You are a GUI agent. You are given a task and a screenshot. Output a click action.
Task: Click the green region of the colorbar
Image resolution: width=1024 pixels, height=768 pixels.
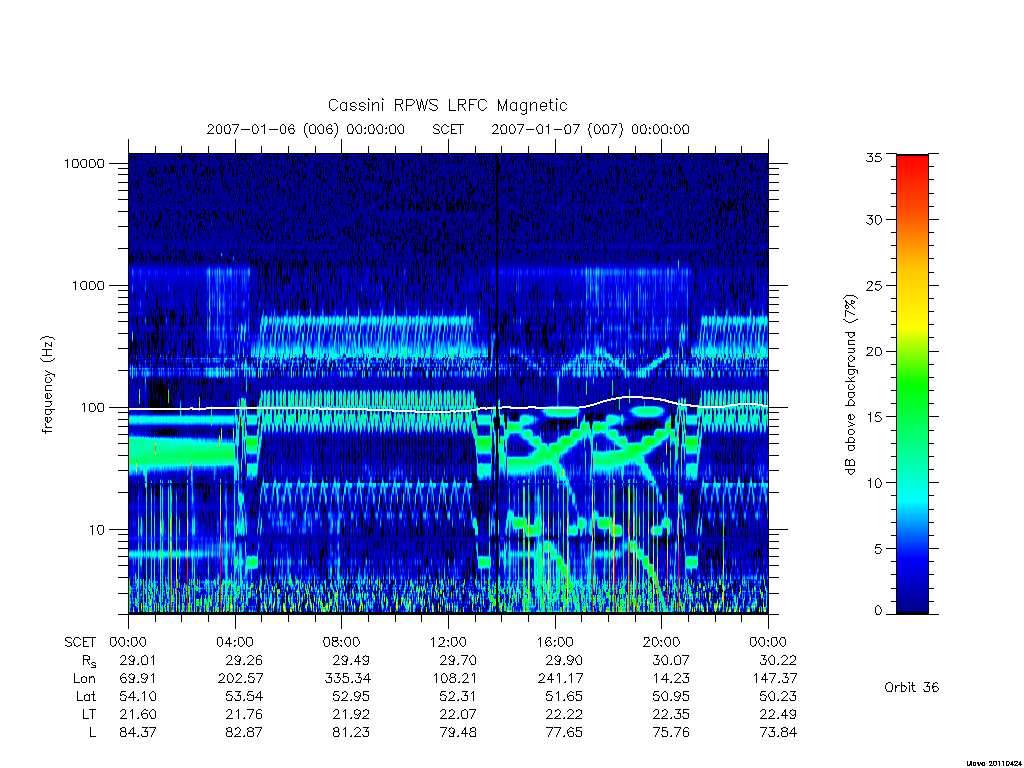912,392
